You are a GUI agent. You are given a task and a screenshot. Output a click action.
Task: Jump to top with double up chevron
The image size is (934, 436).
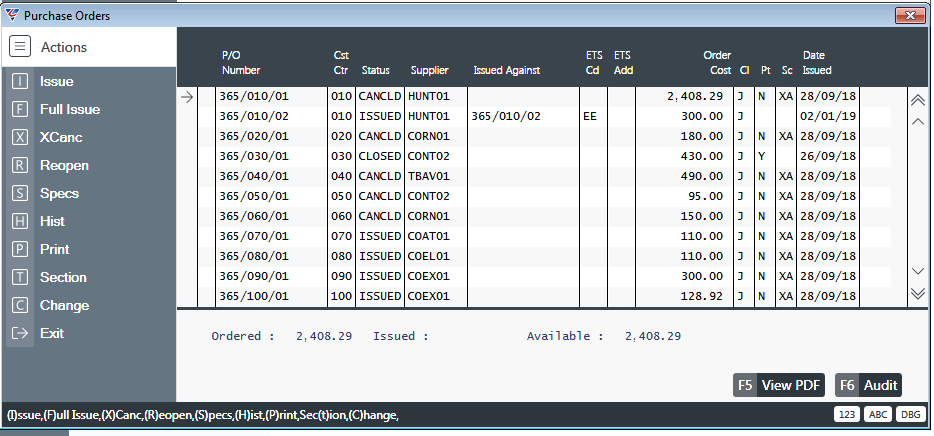(x=918, y=101)
